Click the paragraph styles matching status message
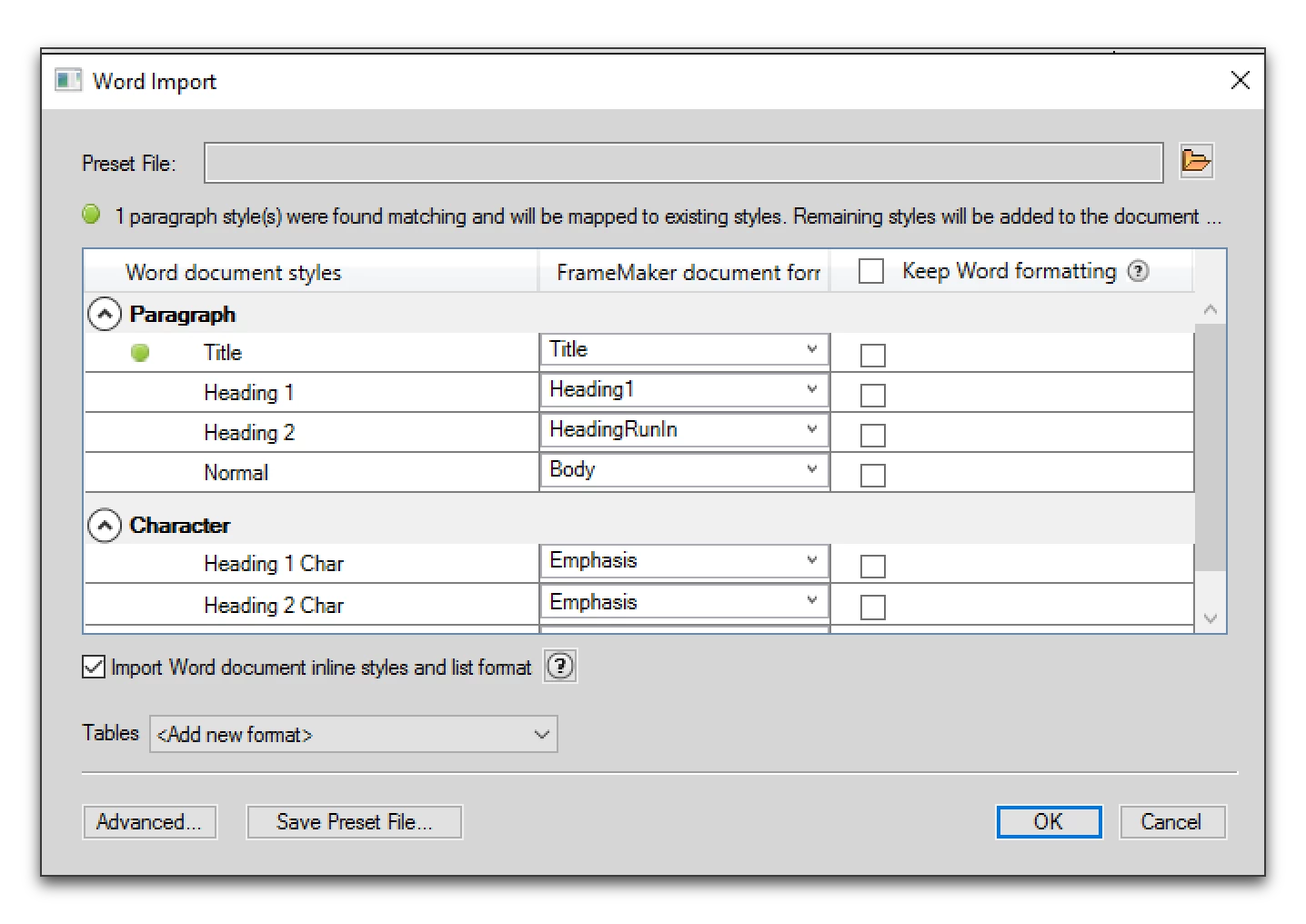Image resolution: width=1306 pixels, height=924 pixels. [668, 216]
